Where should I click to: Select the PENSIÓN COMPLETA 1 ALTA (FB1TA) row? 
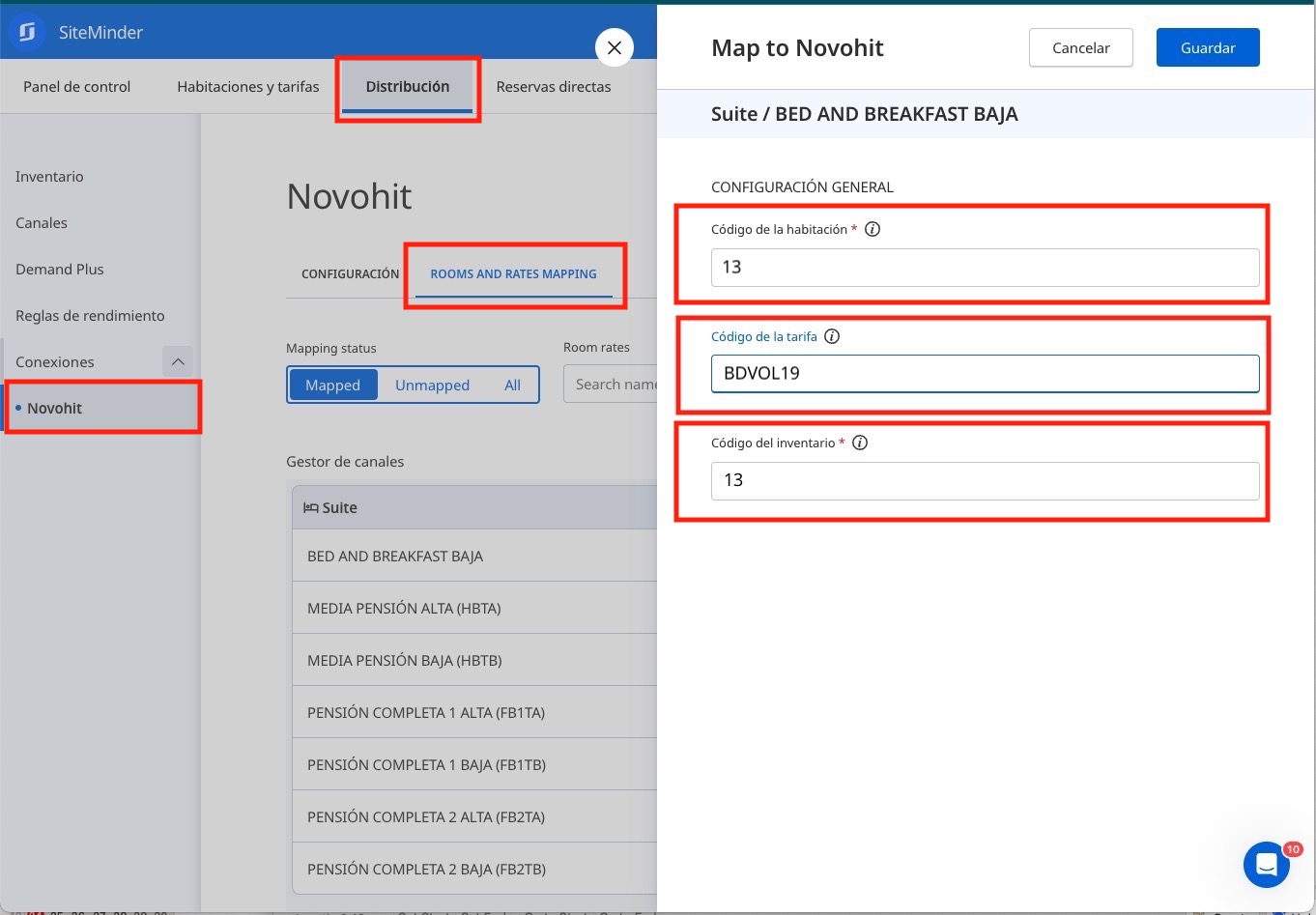474,712
